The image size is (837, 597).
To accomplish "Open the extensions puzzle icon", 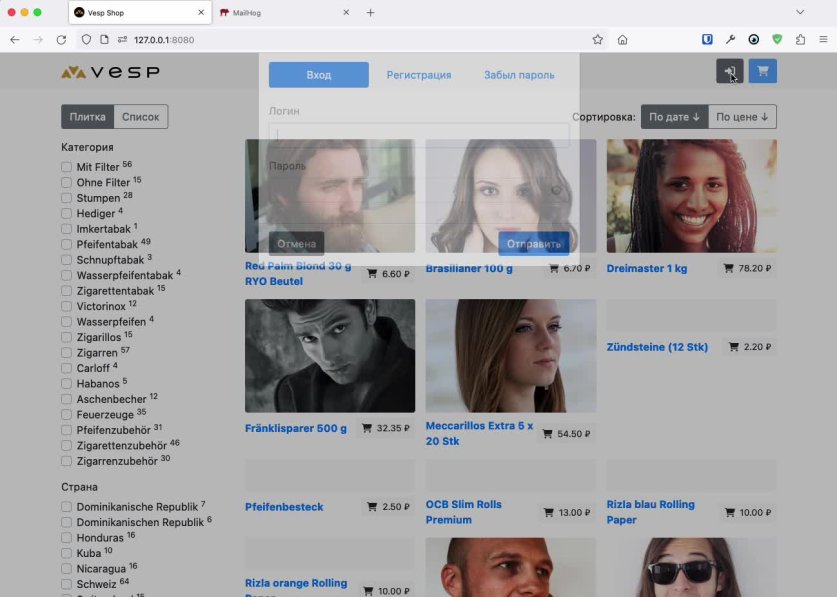I will [x=800, y=40].
